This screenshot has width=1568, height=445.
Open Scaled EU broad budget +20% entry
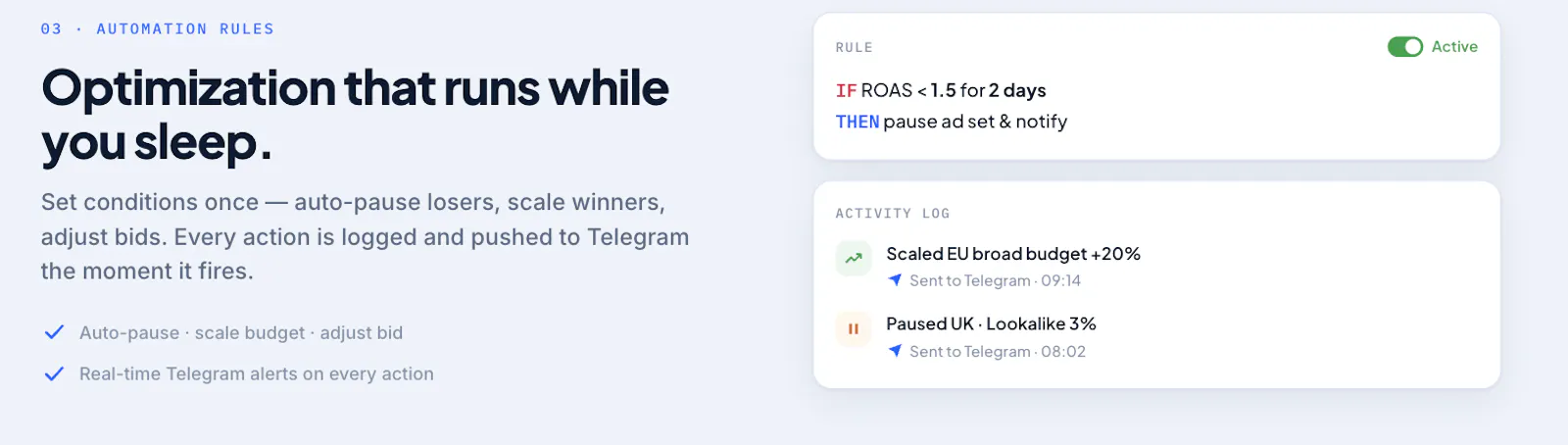1013,254
